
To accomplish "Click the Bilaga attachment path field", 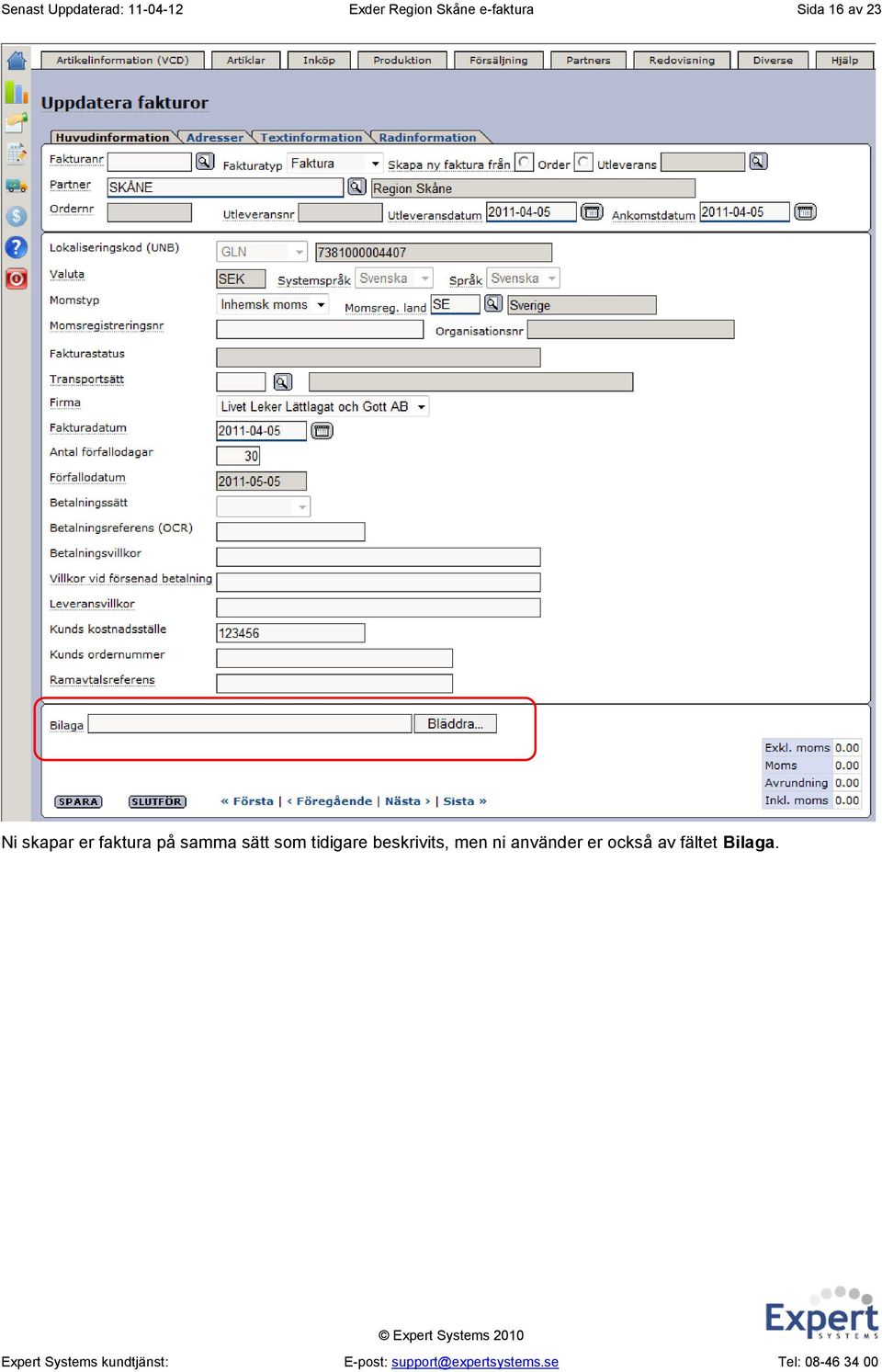I will (x=250, y=724).
